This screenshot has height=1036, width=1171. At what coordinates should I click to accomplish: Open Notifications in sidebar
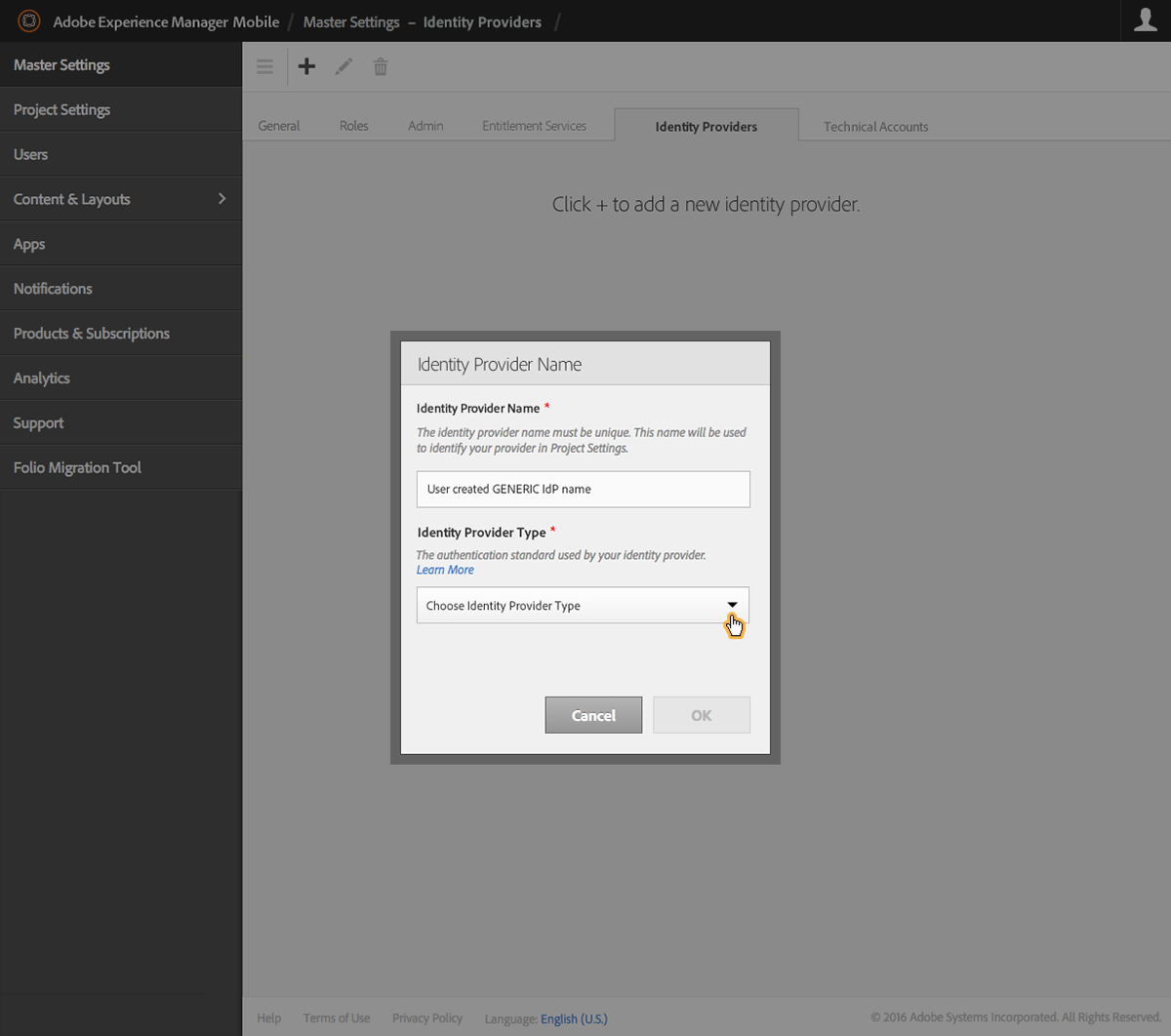tap(121, 289)
